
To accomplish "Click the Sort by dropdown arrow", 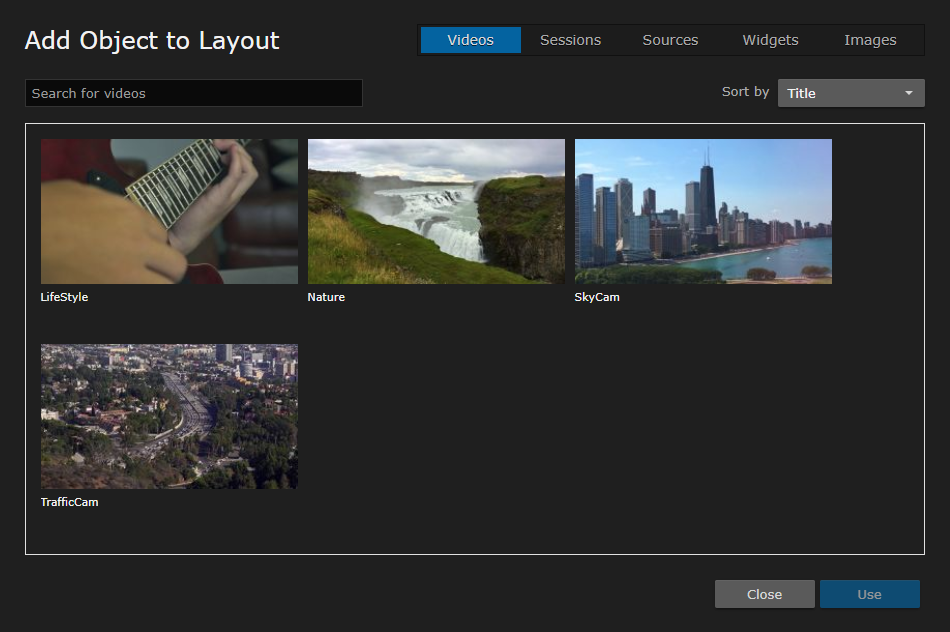I will point(910,92).
